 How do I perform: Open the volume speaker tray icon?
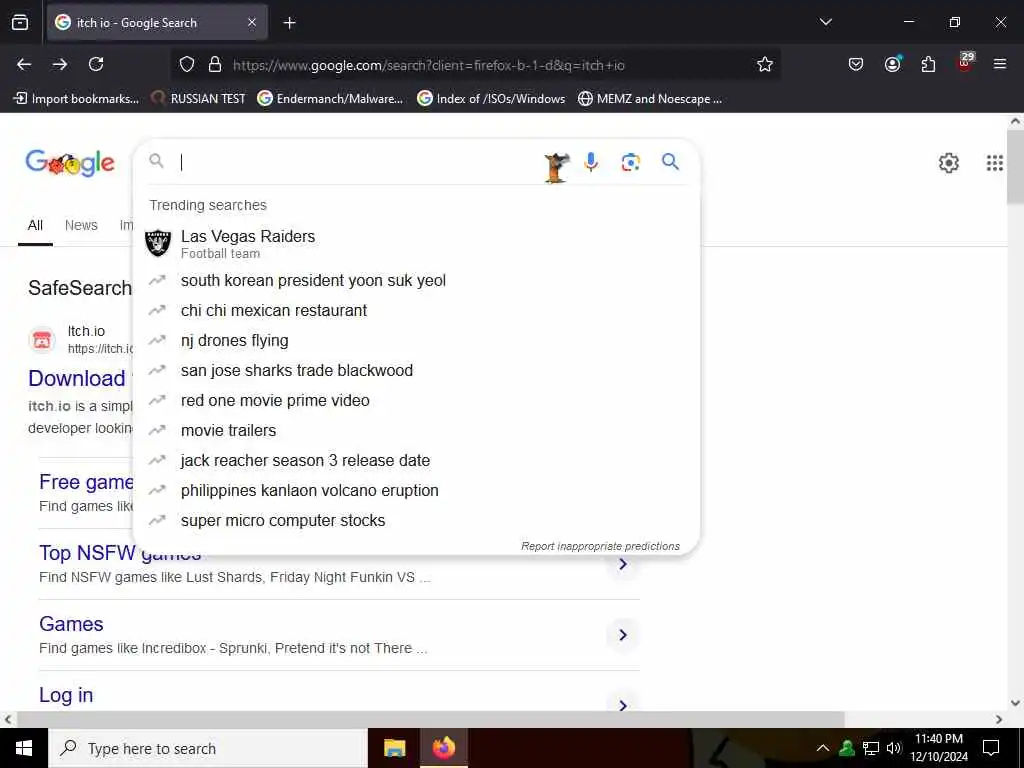click(x=894, y=748)
